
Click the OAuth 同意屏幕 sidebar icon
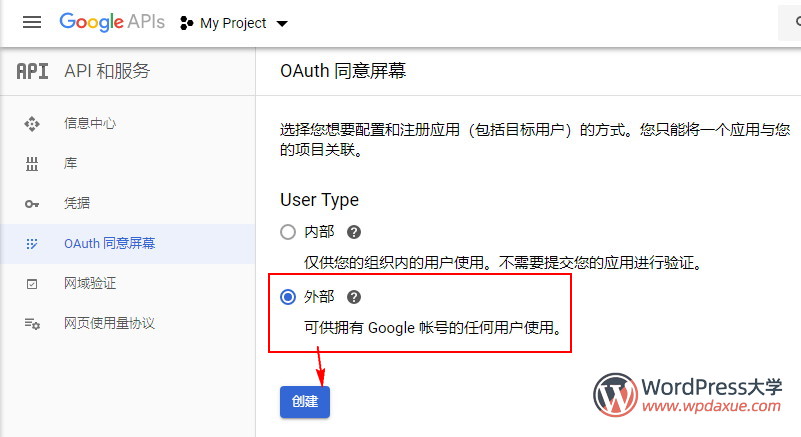coord(32,244)
